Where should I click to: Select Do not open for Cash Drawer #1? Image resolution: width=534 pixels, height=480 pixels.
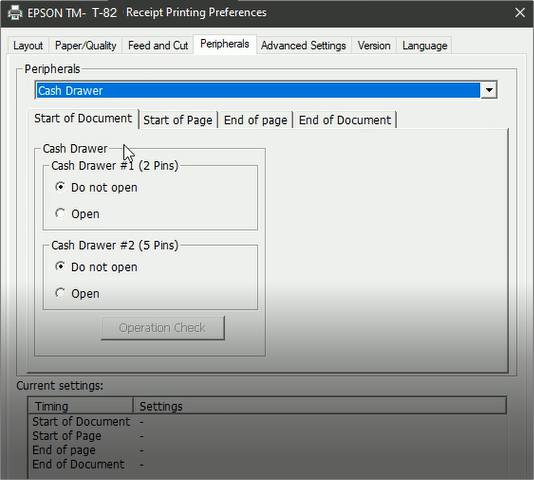pos(96,187)
